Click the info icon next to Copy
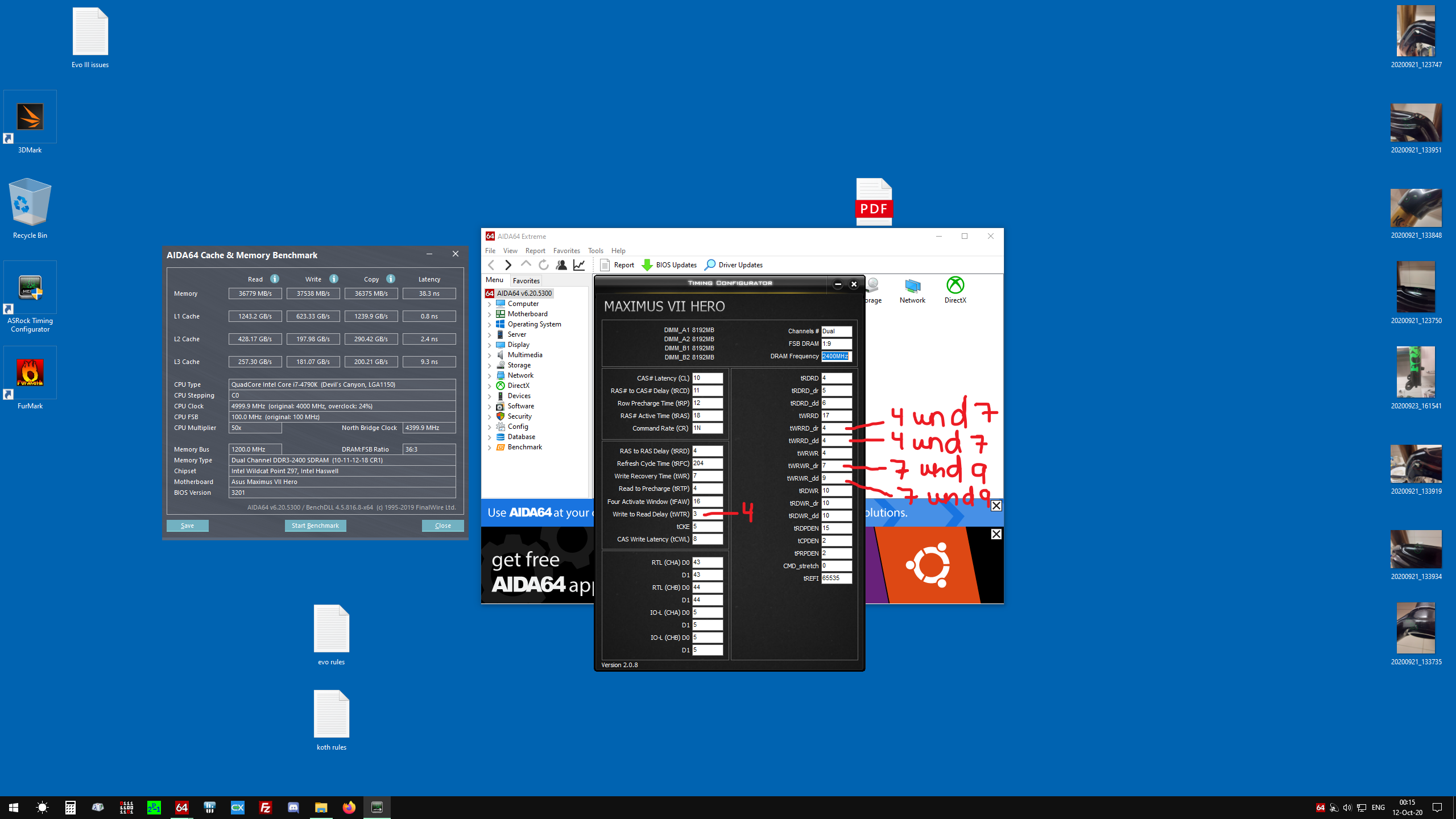The width and height of the screenshot is (1456, 819). pos(391,279)
